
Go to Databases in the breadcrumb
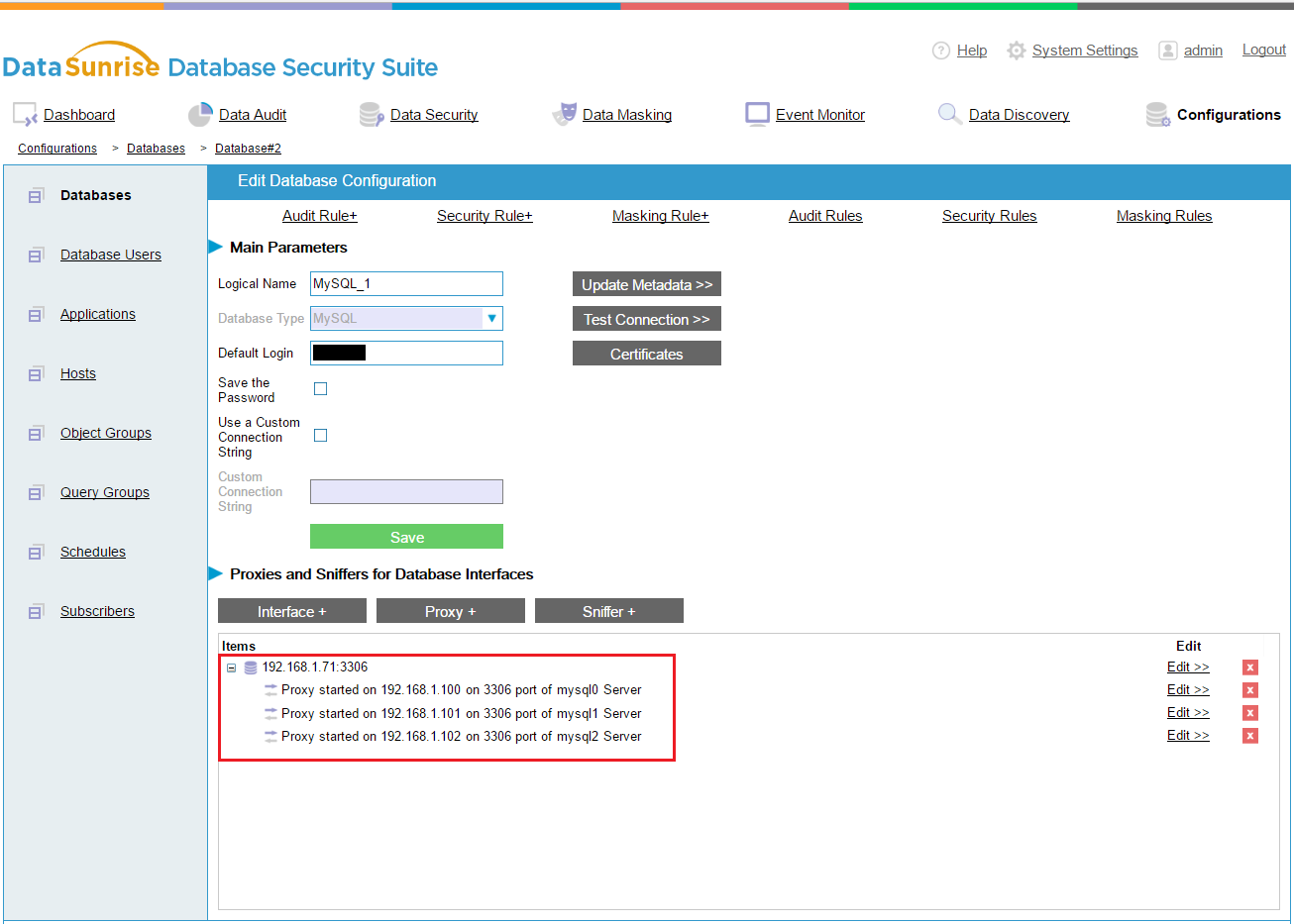pos(156,149)
